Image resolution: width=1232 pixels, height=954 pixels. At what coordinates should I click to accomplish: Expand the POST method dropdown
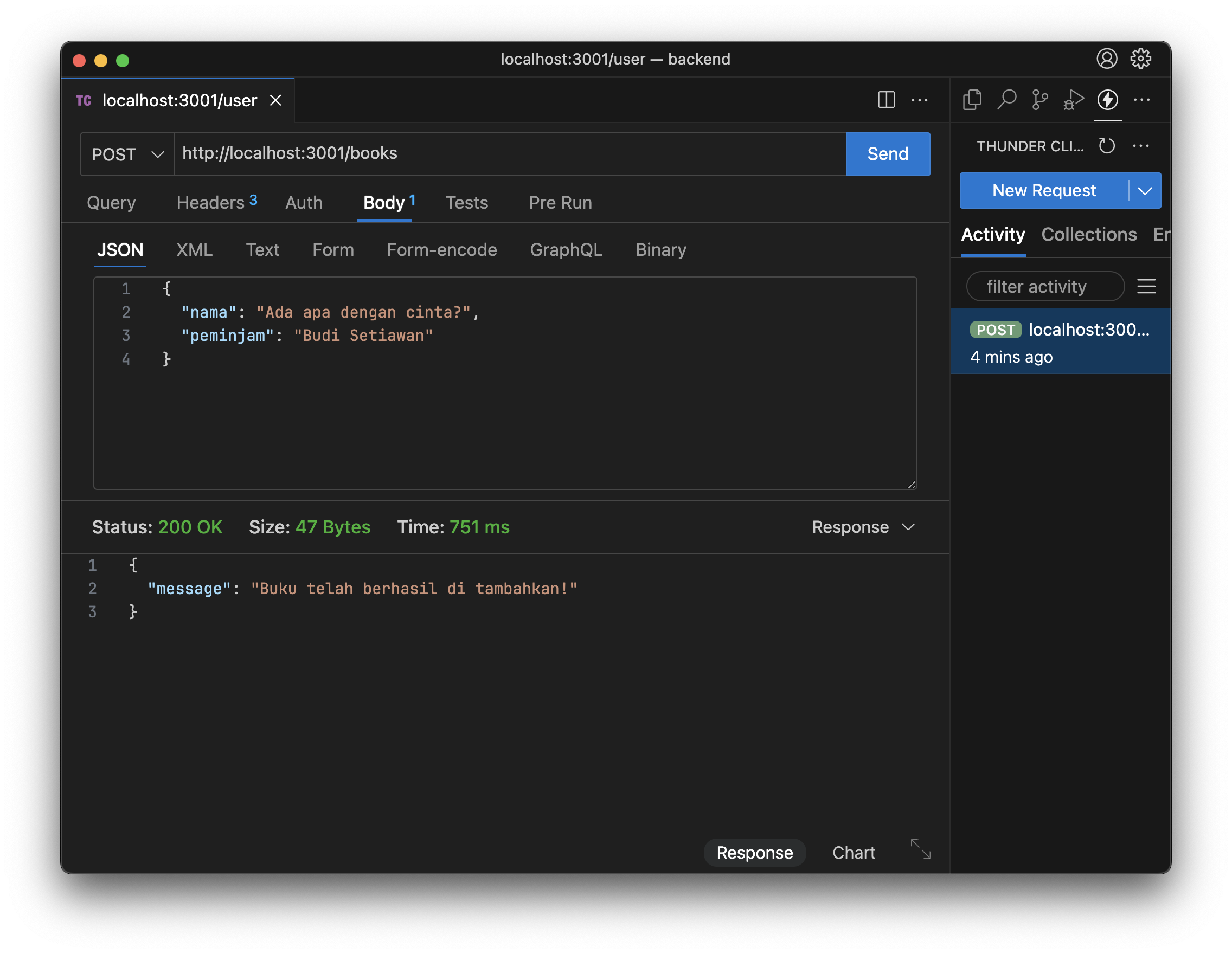point(127,154)
